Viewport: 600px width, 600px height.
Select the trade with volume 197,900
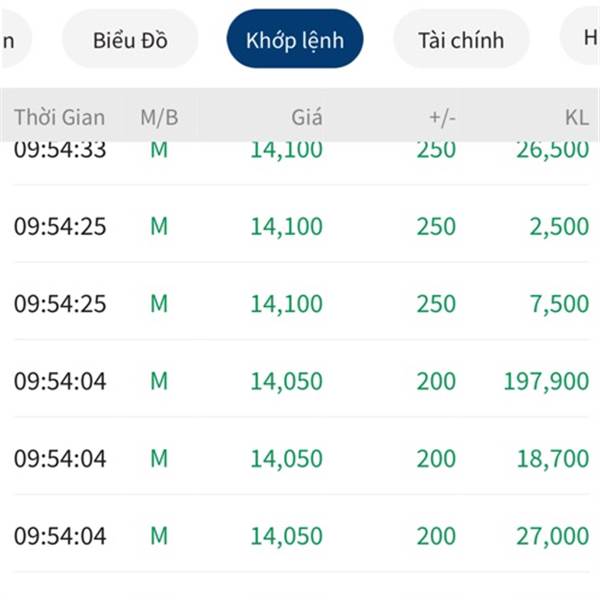(301, 380)
